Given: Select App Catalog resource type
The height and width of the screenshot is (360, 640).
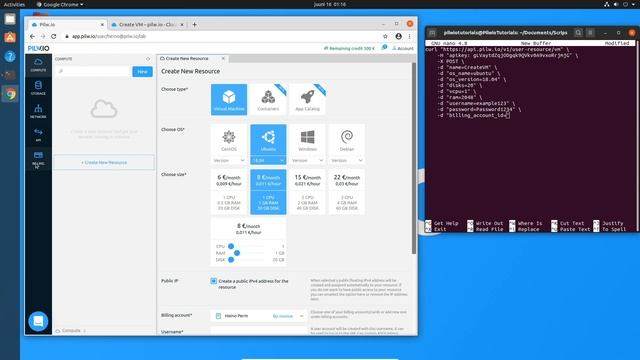Looking at the screenshot, I should [x=307, y=99].
